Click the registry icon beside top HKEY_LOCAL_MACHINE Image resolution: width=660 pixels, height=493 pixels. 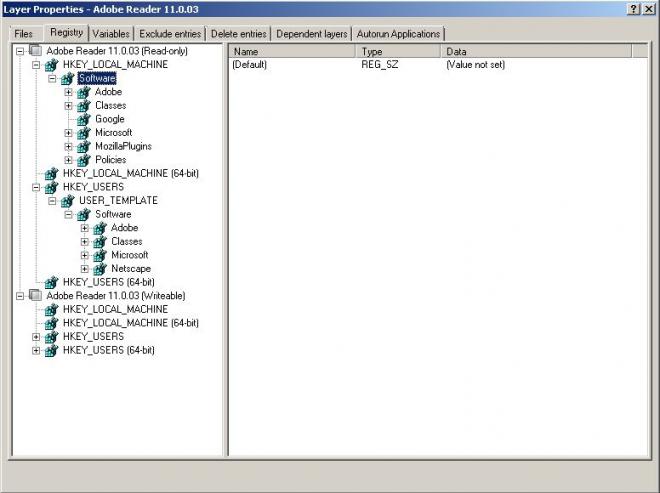[51, 65]
